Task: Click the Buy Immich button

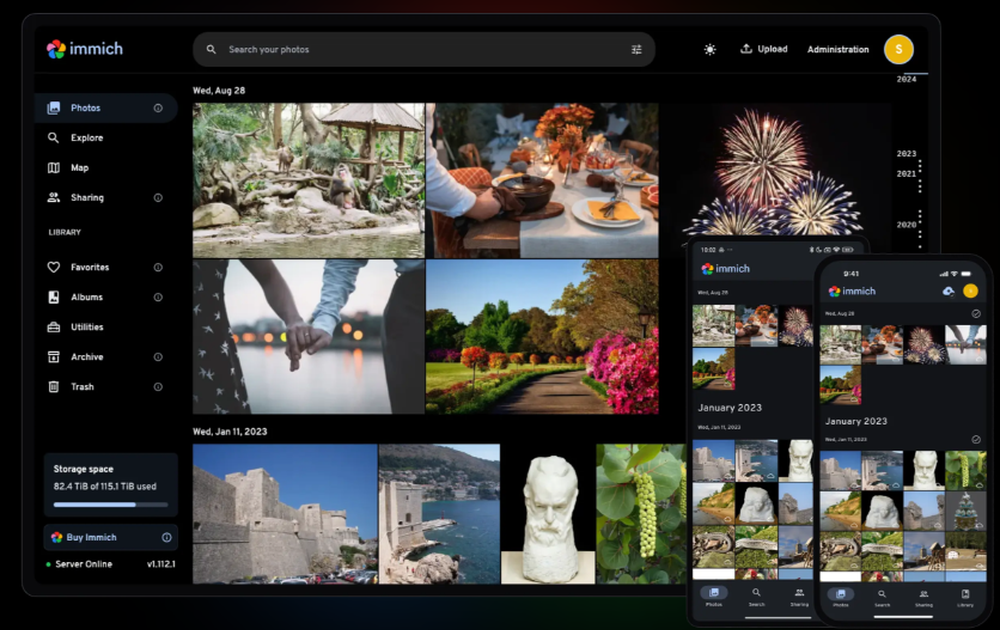Action: tap(110, 538)
